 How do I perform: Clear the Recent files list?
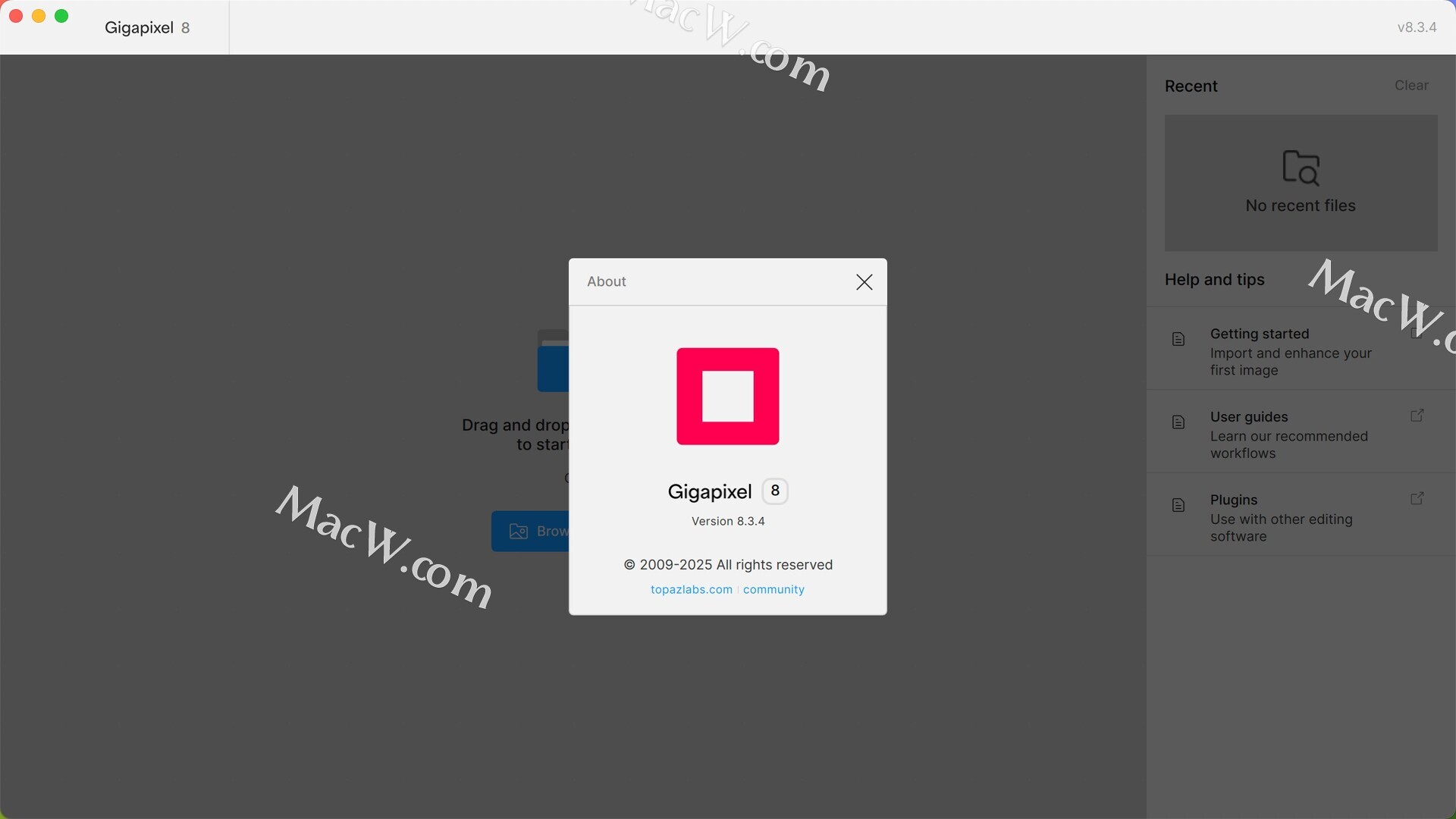click(1411, 86)
